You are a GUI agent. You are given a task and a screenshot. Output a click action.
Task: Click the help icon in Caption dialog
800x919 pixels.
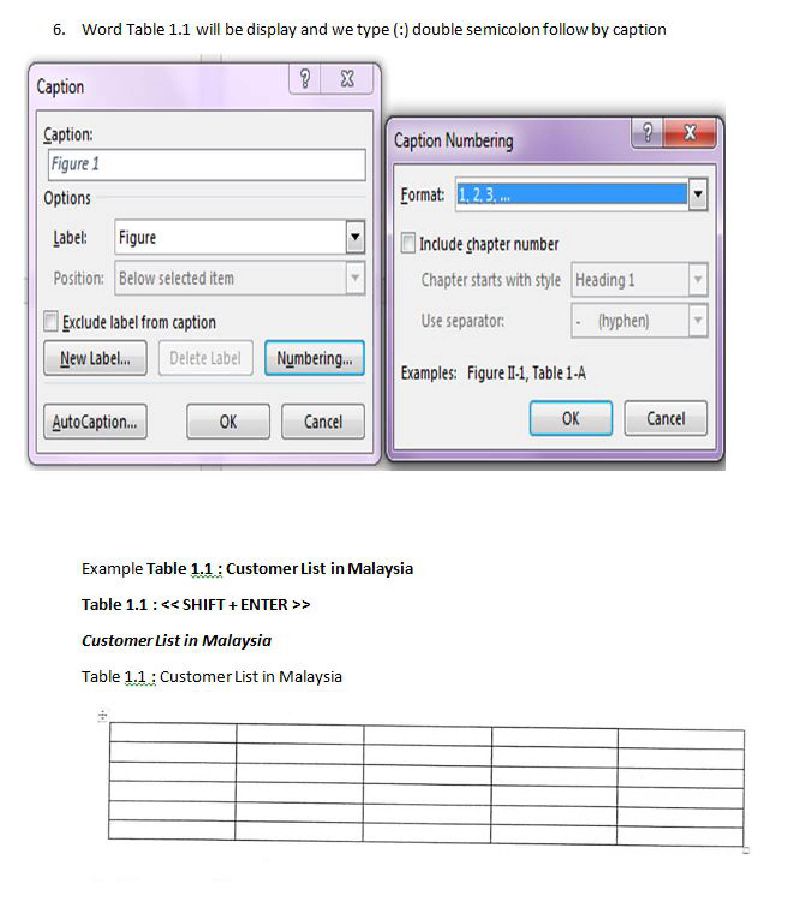click(x=305, y=81)
